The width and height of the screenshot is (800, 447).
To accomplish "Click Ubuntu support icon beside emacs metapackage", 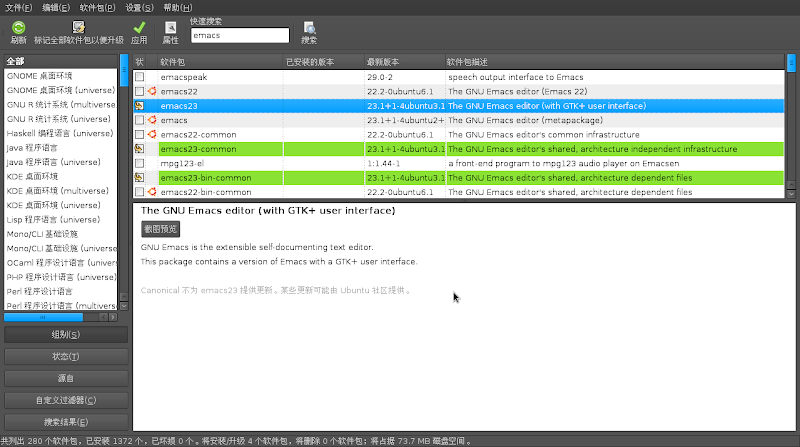I will tap(152, 120).
